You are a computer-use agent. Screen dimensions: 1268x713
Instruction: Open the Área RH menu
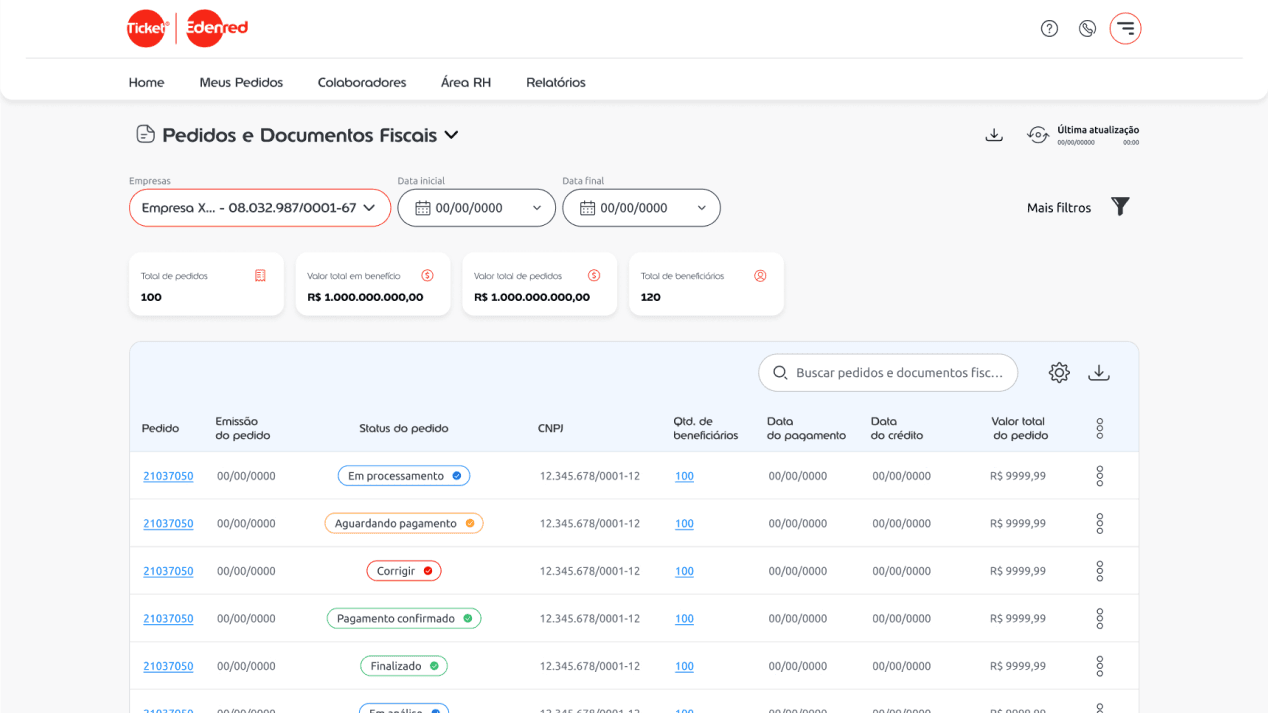pos(466,82)
